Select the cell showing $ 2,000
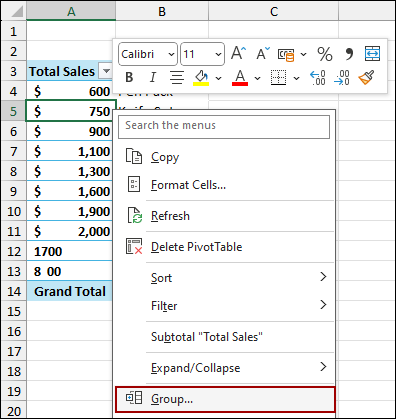396x419 pixels. pos(70,231)
